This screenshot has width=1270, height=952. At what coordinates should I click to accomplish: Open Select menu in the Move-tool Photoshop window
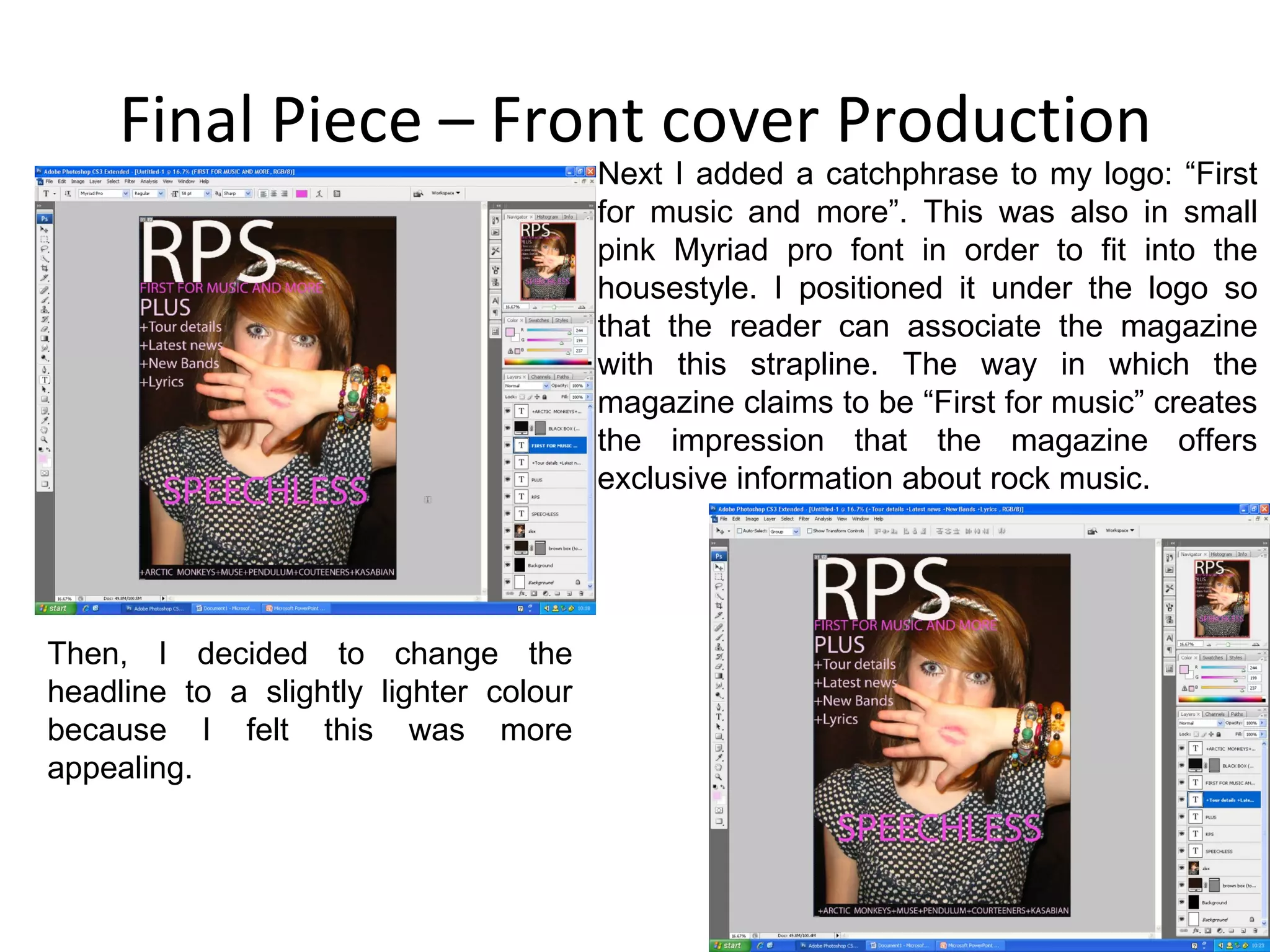tap(787, 519)
